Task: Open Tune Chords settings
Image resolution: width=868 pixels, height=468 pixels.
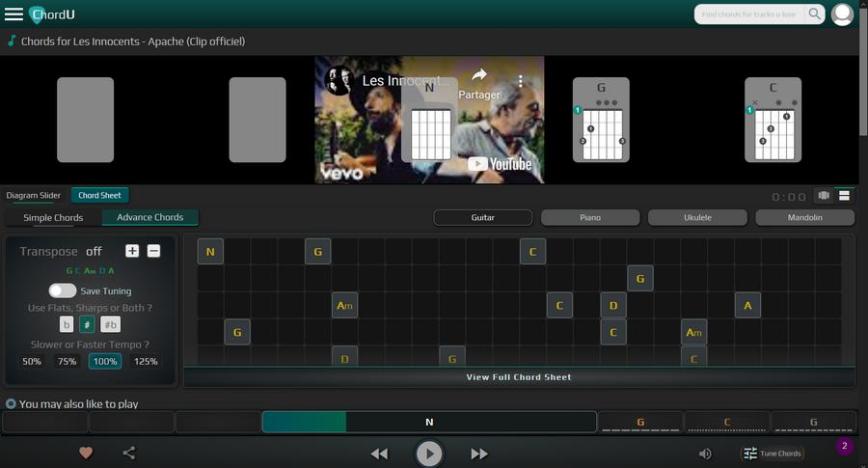Action: tap(773, 454)
